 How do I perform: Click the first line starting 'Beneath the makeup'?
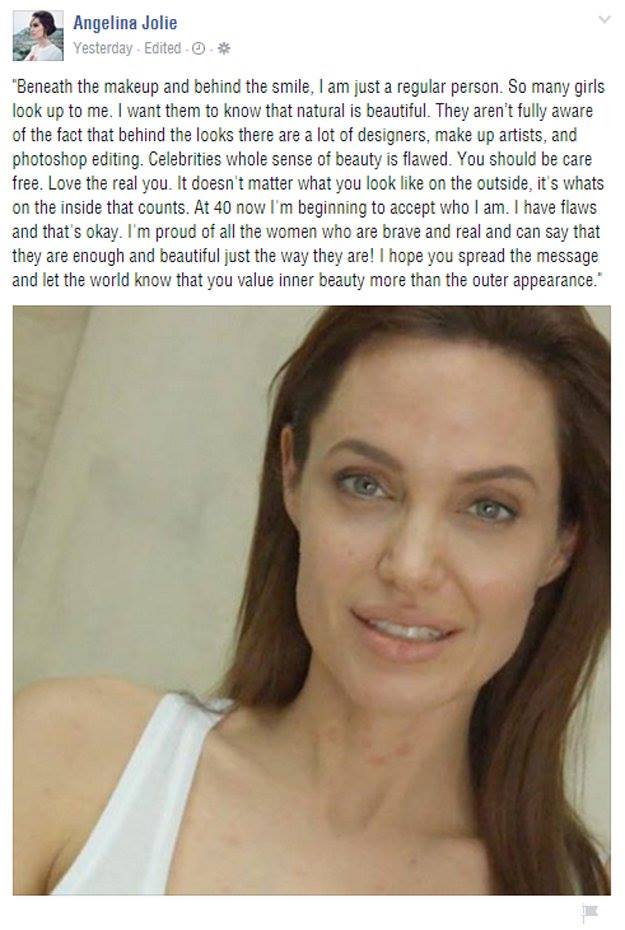pyautogui.click(x=308, y=87)
